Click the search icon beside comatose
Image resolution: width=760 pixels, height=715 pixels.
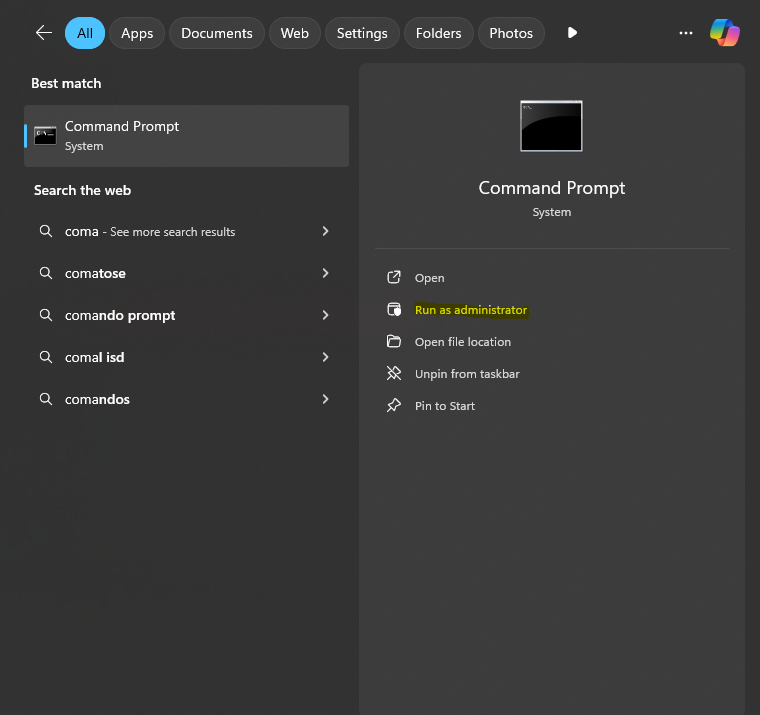46,273
